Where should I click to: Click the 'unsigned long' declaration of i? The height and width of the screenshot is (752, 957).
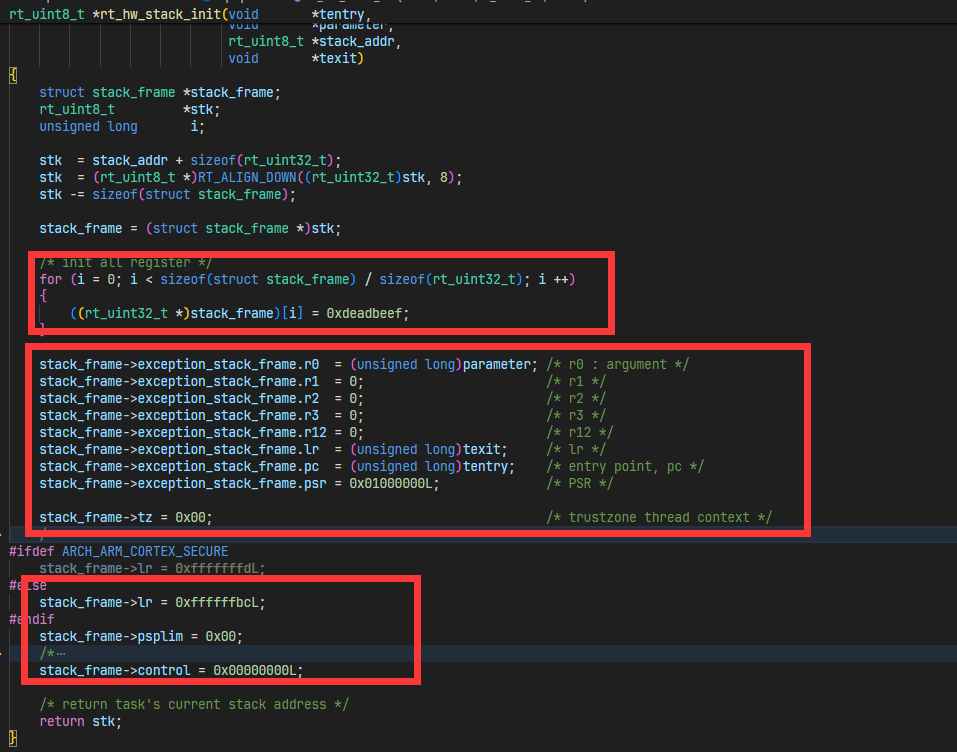tap(88, 126)
